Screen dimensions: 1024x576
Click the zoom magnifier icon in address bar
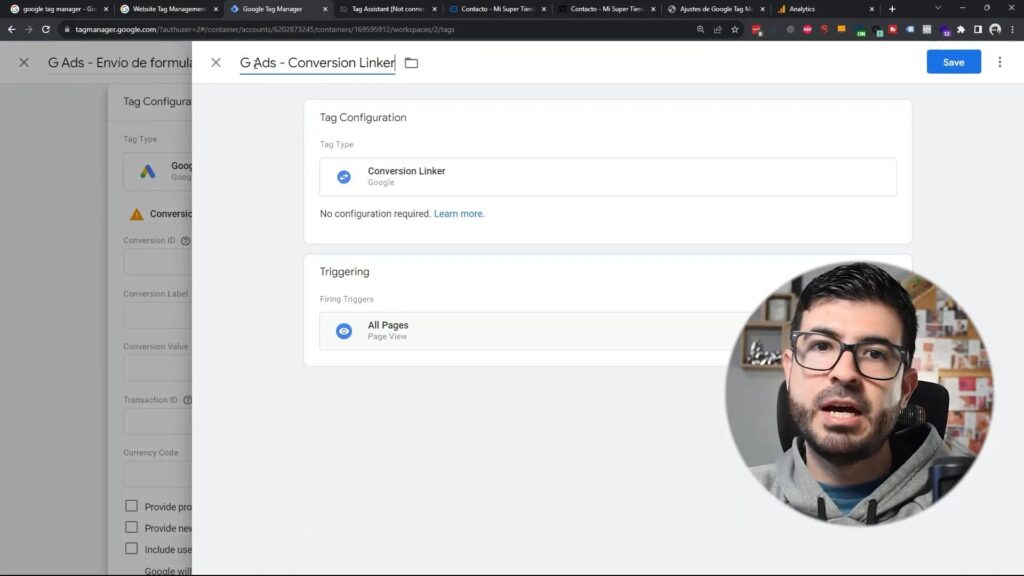point(700,29)
